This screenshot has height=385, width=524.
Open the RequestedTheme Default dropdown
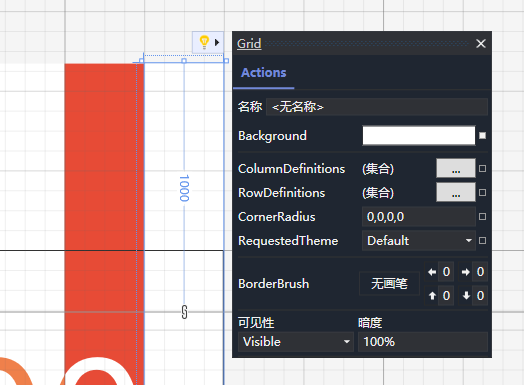coord(419,241)
